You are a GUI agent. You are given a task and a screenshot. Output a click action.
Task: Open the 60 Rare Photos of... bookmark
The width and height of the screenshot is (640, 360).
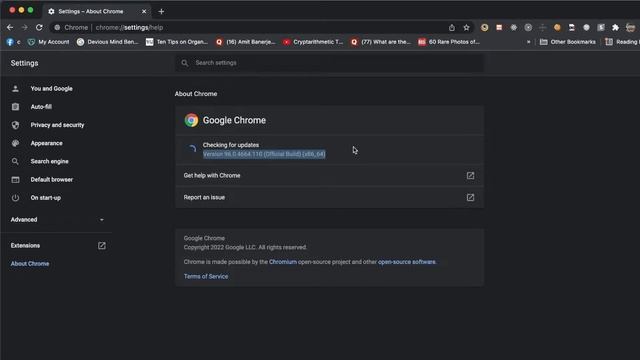[449, 42]
